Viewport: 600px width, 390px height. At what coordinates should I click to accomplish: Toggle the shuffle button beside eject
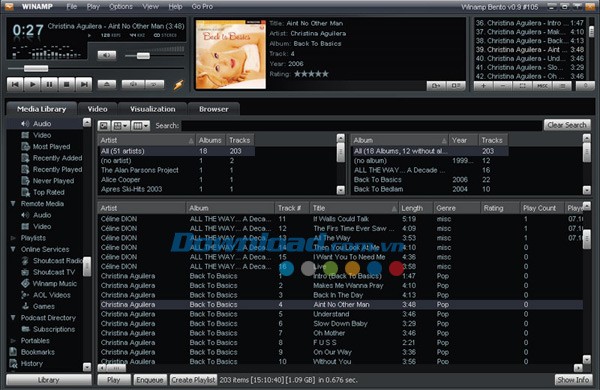(x=133, y=84)
